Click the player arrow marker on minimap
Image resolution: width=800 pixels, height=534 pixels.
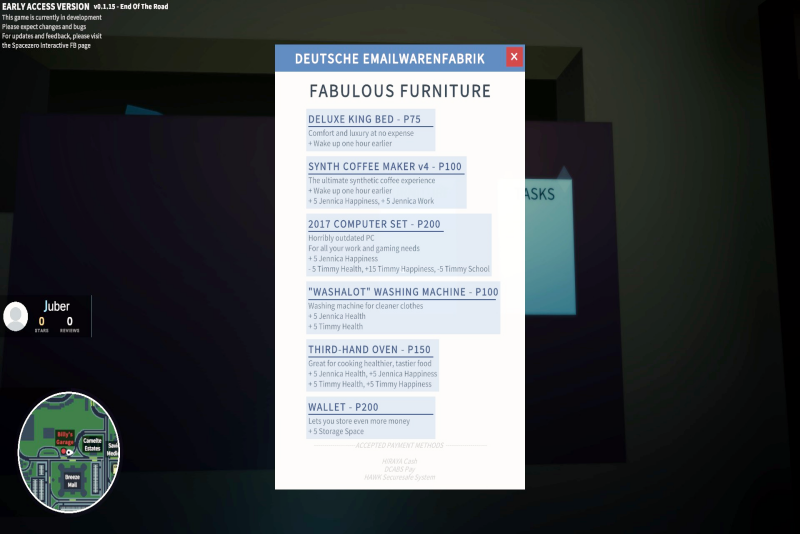69,452
